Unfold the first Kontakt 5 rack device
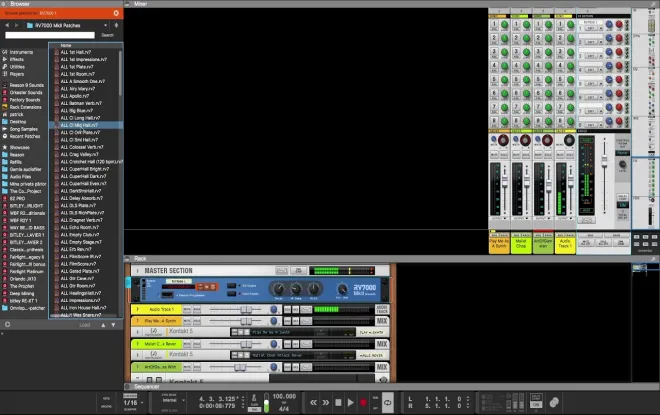The width and height of the screenshot is (660, 415). pyautogui.click(x=137, y=332)
